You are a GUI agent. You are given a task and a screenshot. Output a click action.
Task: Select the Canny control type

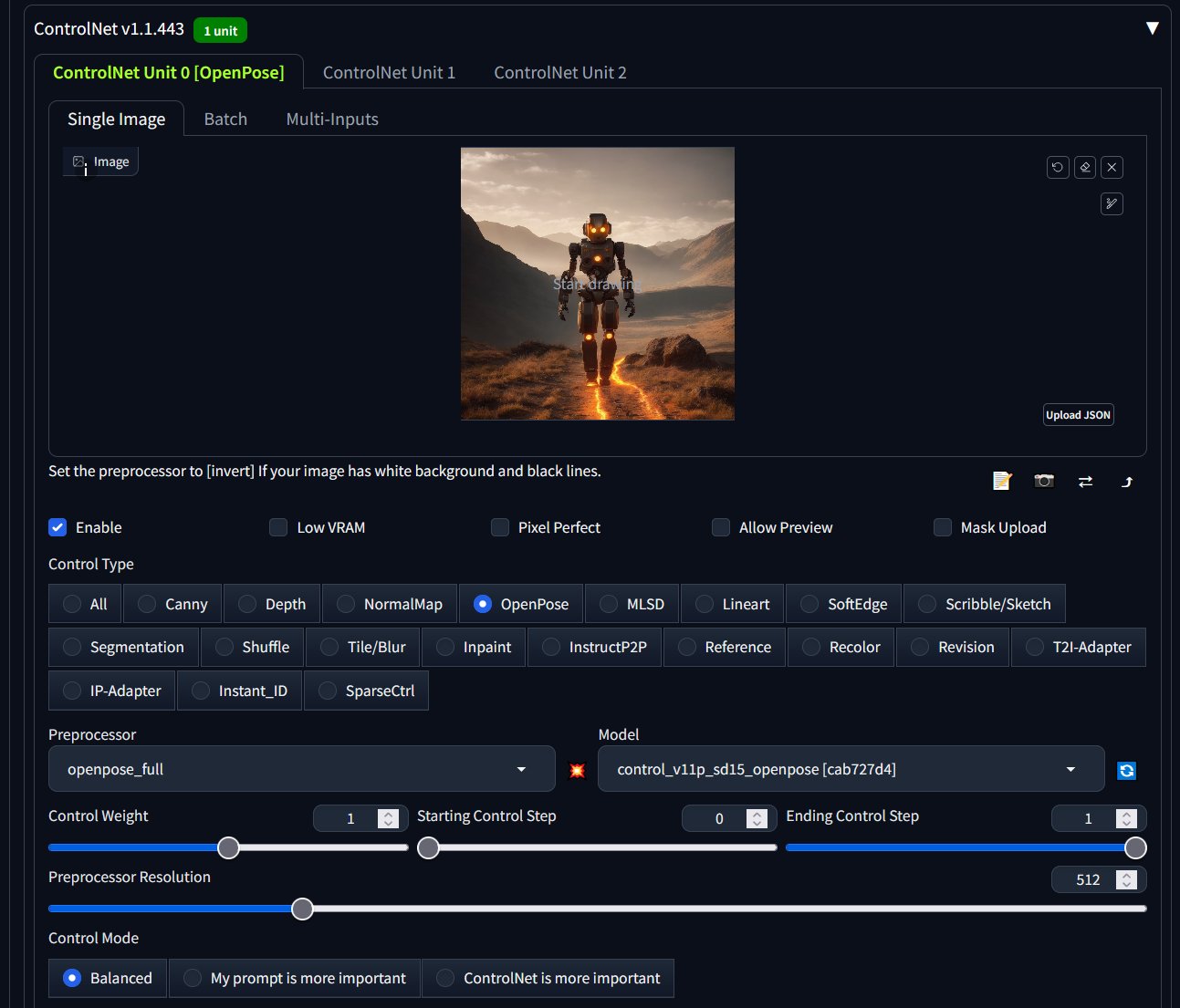[x=172, y=604]
